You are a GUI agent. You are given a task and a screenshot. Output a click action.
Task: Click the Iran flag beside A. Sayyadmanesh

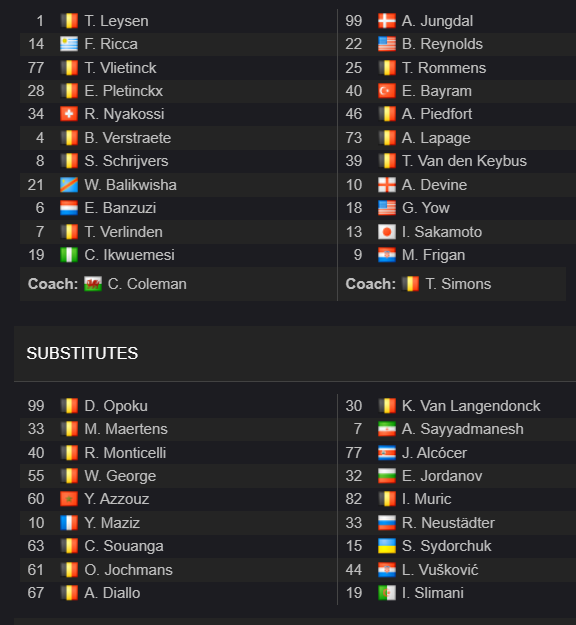[x=387, y=429]
